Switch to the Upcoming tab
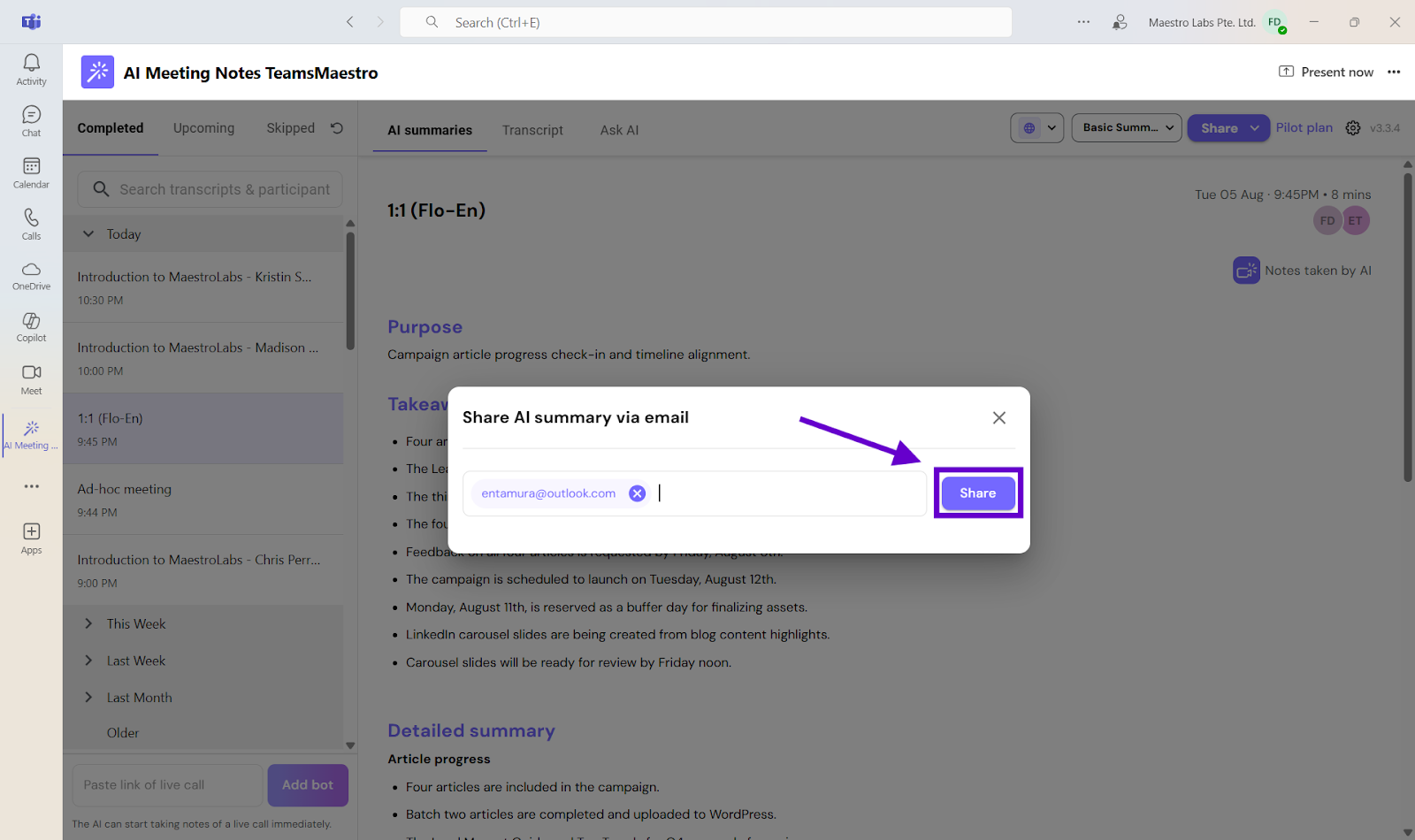Image resolution: width=1415 pixels, height=840 pixels. coord(204,128)
